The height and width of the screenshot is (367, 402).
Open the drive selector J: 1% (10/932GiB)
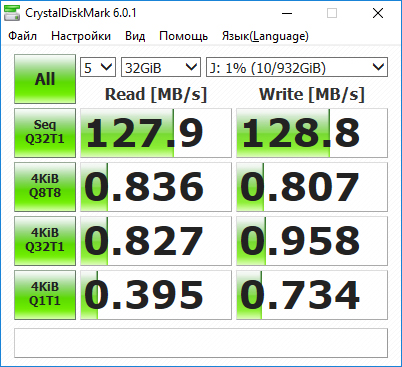[297, 67]
